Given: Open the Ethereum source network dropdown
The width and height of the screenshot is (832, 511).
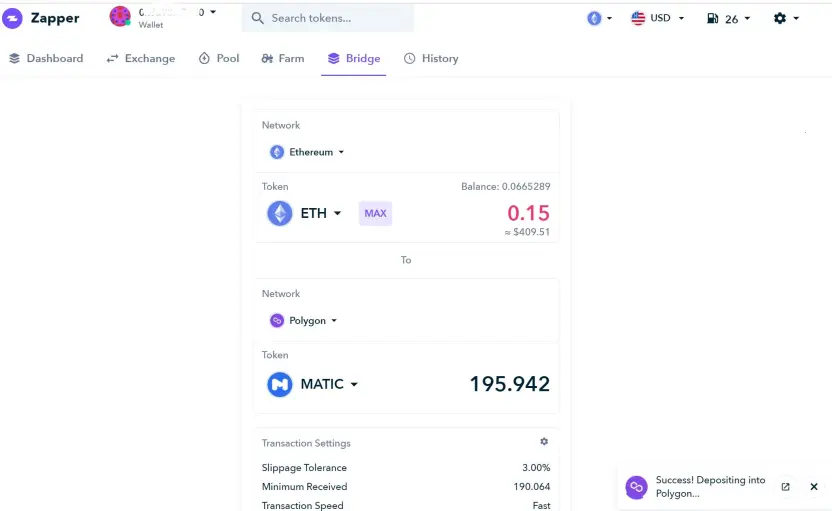Looking at the screenshot, I should coord(307,152).
